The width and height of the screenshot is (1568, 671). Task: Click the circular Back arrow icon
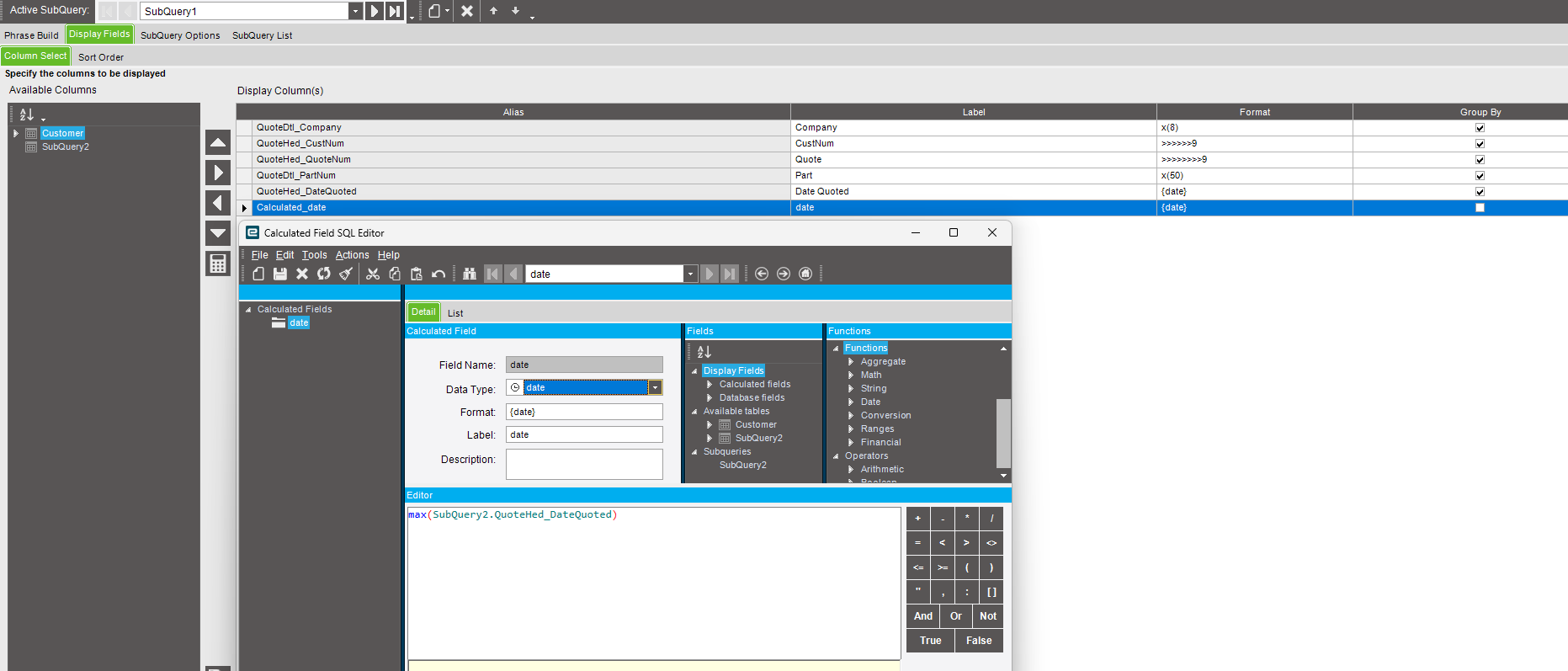coord(762,274)
